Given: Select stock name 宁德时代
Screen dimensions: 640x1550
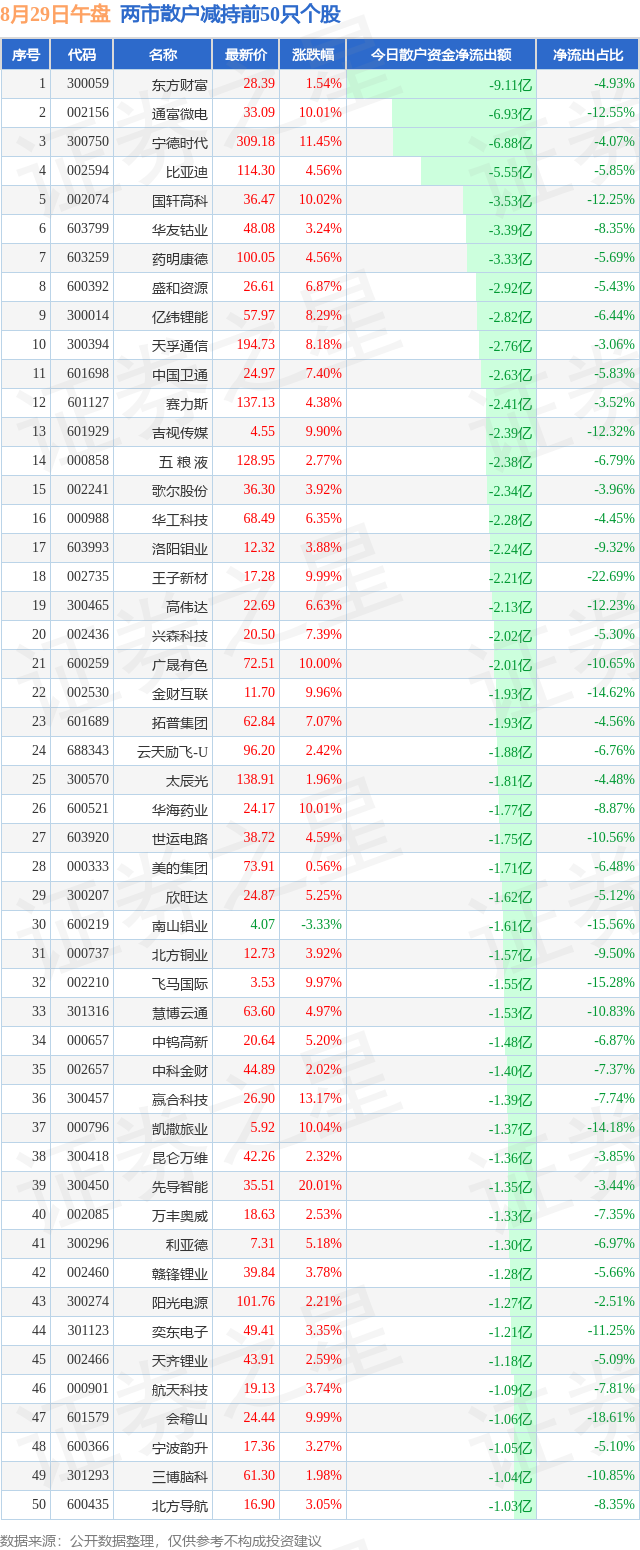Looking at the screenshot, I should [180, 142].
